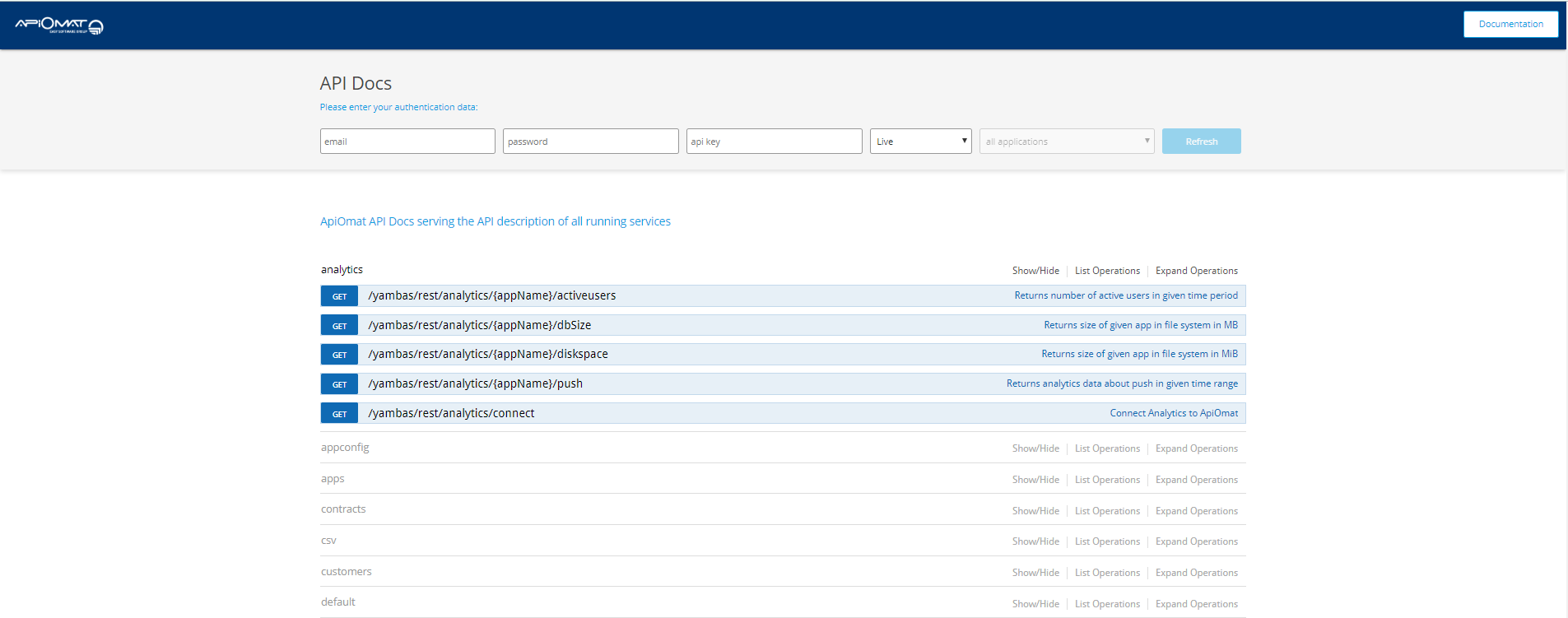The height and width of the screenshot is (618, 1568).
Task: Click 'Returns size of given app in file system in MiB'
Action: tap(1139, 354)
